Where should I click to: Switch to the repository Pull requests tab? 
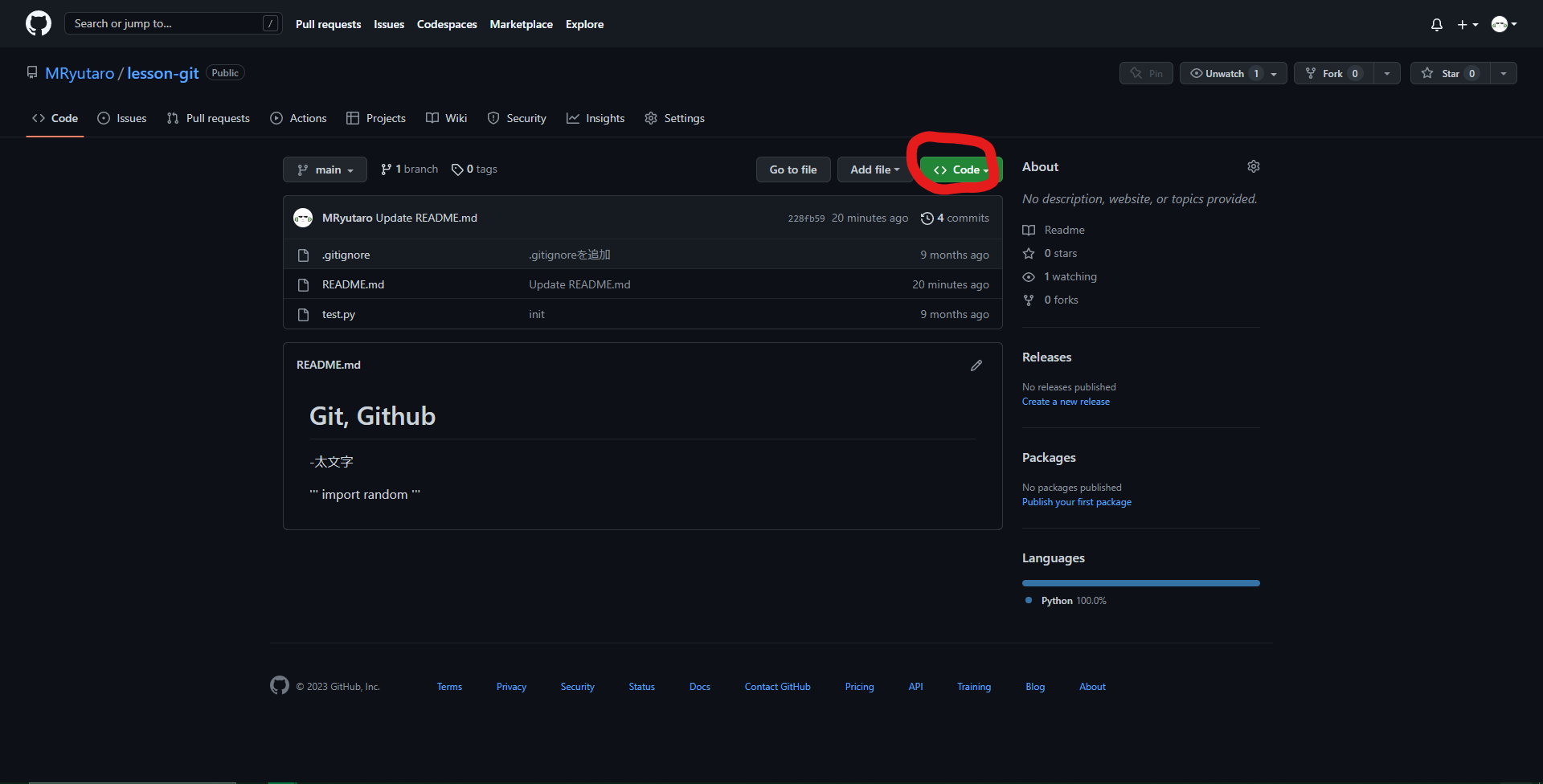pyautogui.click(x=208, y=118)
